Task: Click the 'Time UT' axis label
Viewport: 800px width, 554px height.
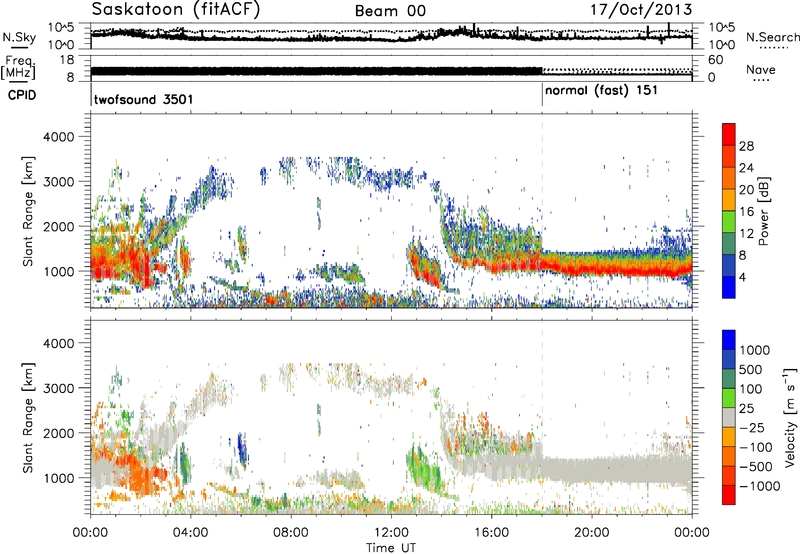Action: (x=391, y=547)
